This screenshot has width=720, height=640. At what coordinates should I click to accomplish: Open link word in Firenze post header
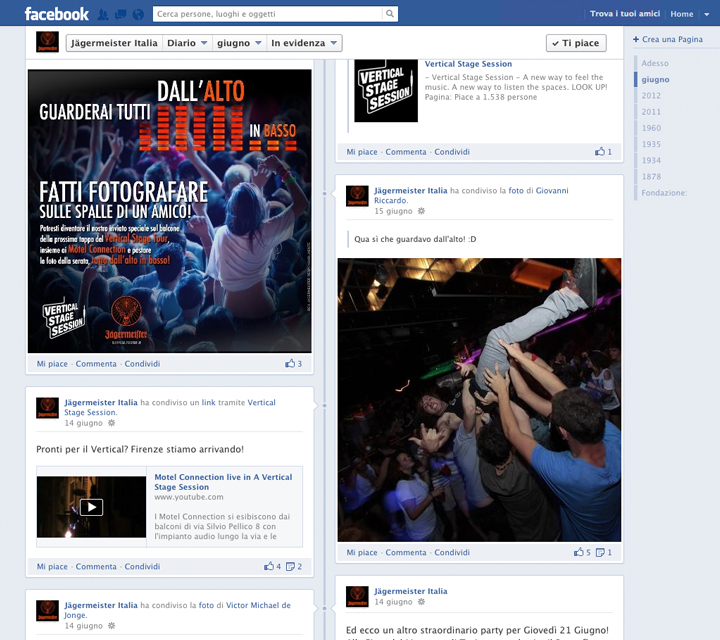[208, 402]
